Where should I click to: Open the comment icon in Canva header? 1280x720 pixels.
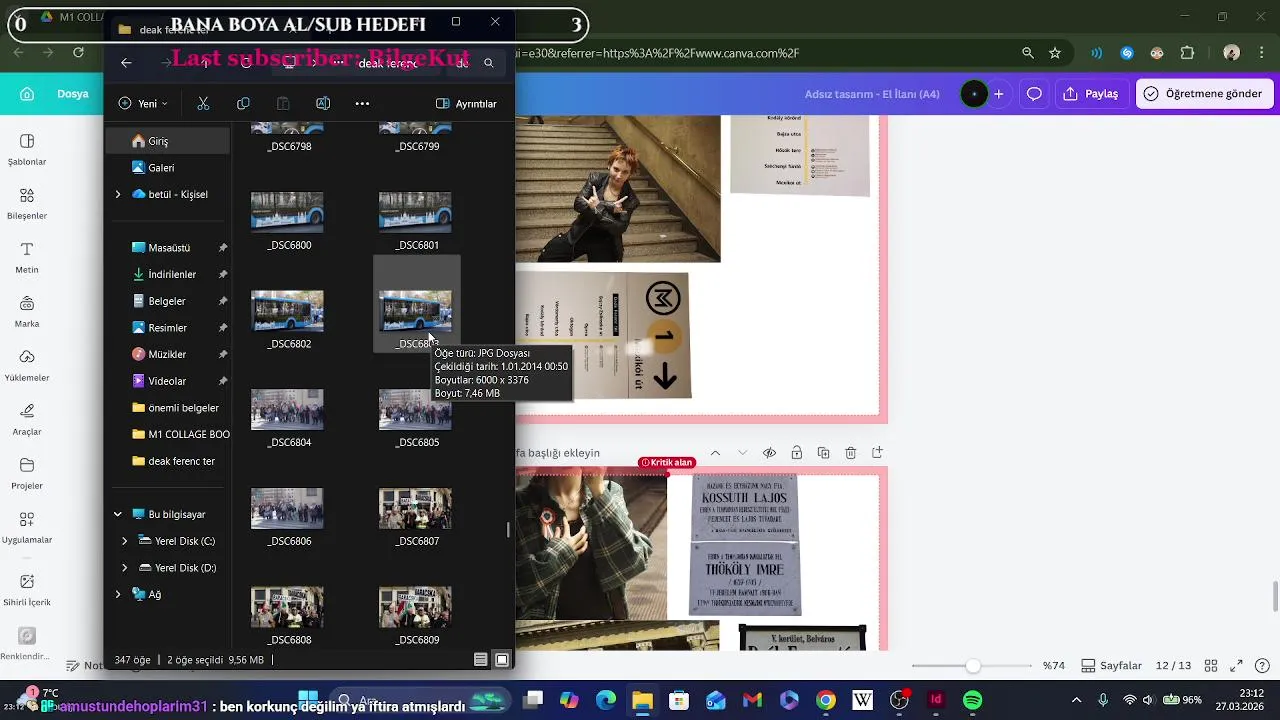pos(1034,94)
